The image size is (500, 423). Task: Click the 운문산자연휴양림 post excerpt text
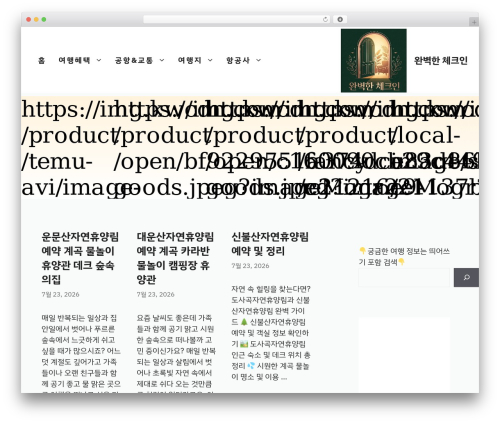[81, 353]
